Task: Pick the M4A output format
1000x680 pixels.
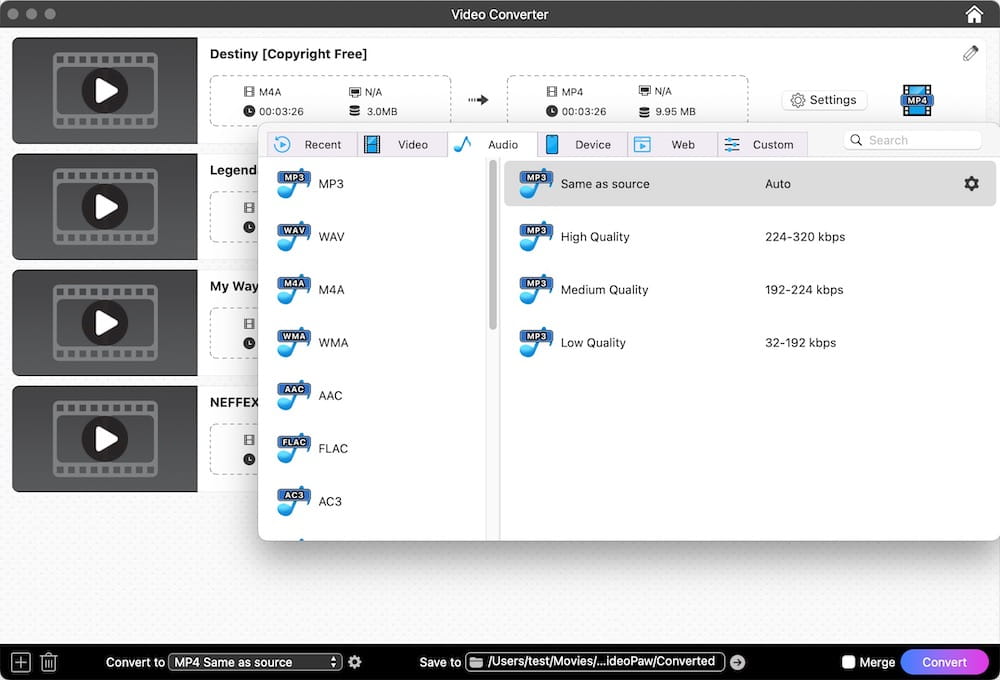Action: (x=292, y=289)
